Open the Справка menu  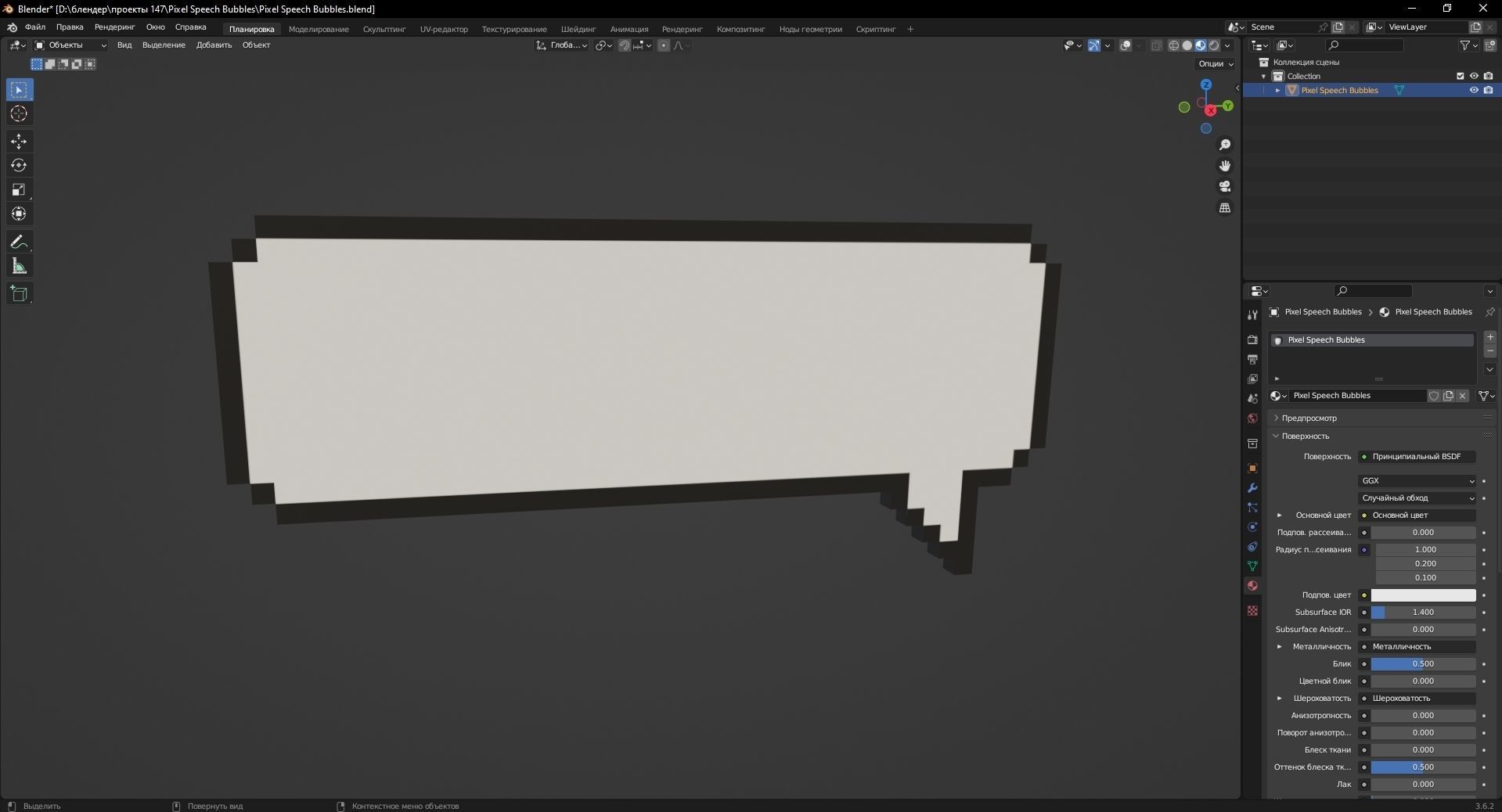pos(191,27)
